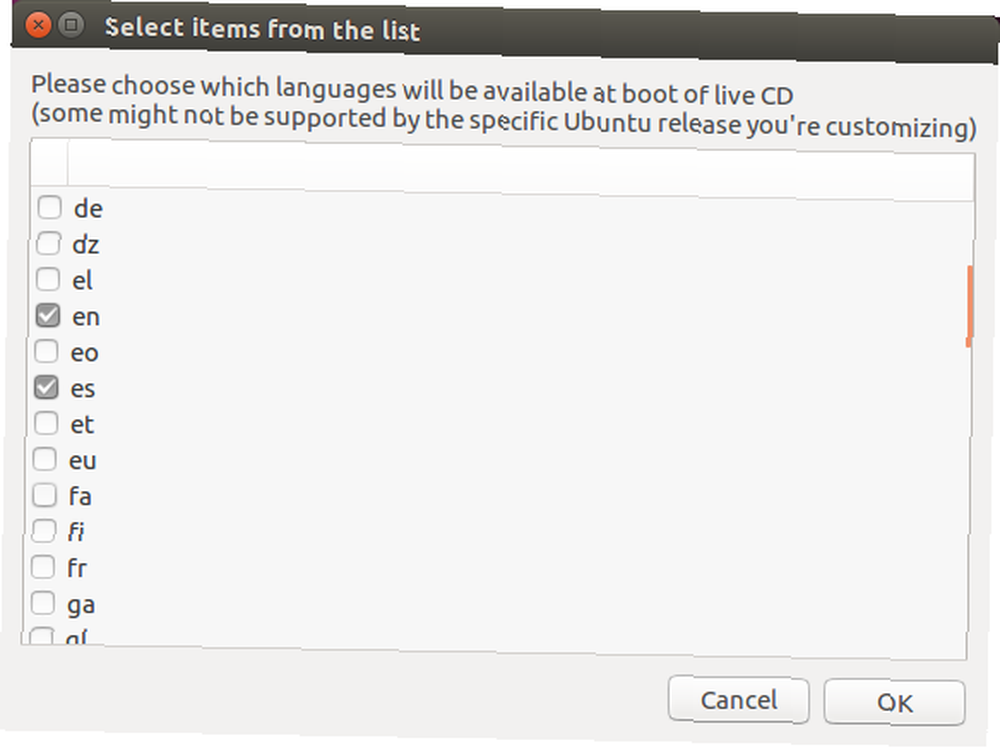The width and height of the screenshot is (1000, 750).
Task: Select the 'et' language checkbox
Action: [45, 423]
